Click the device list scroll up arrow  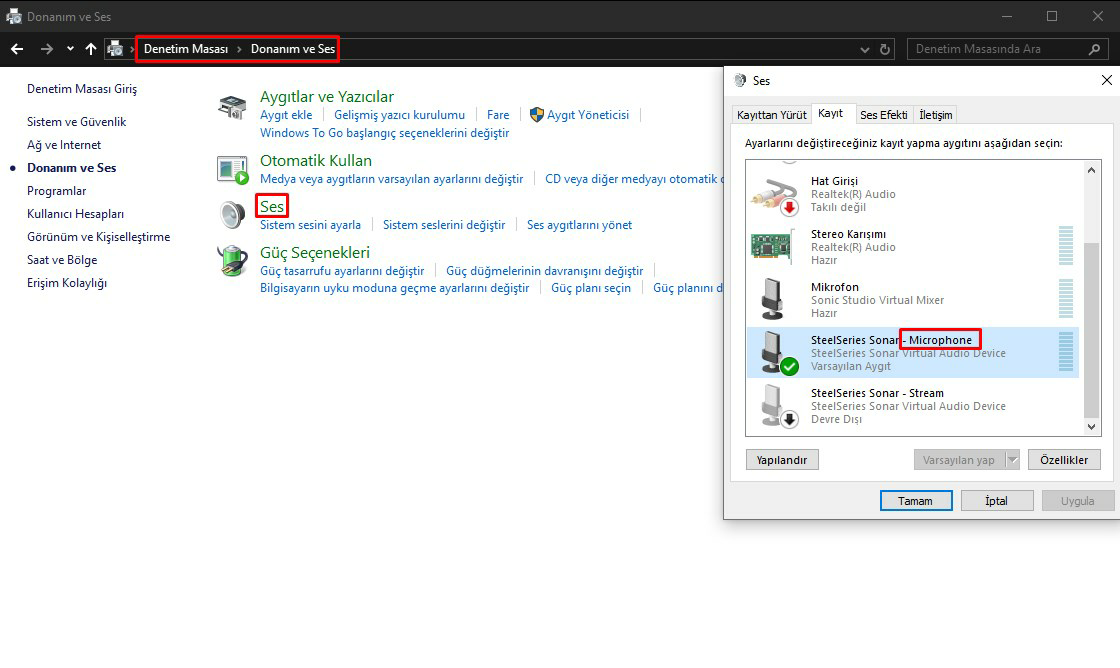pos(1091,170)
